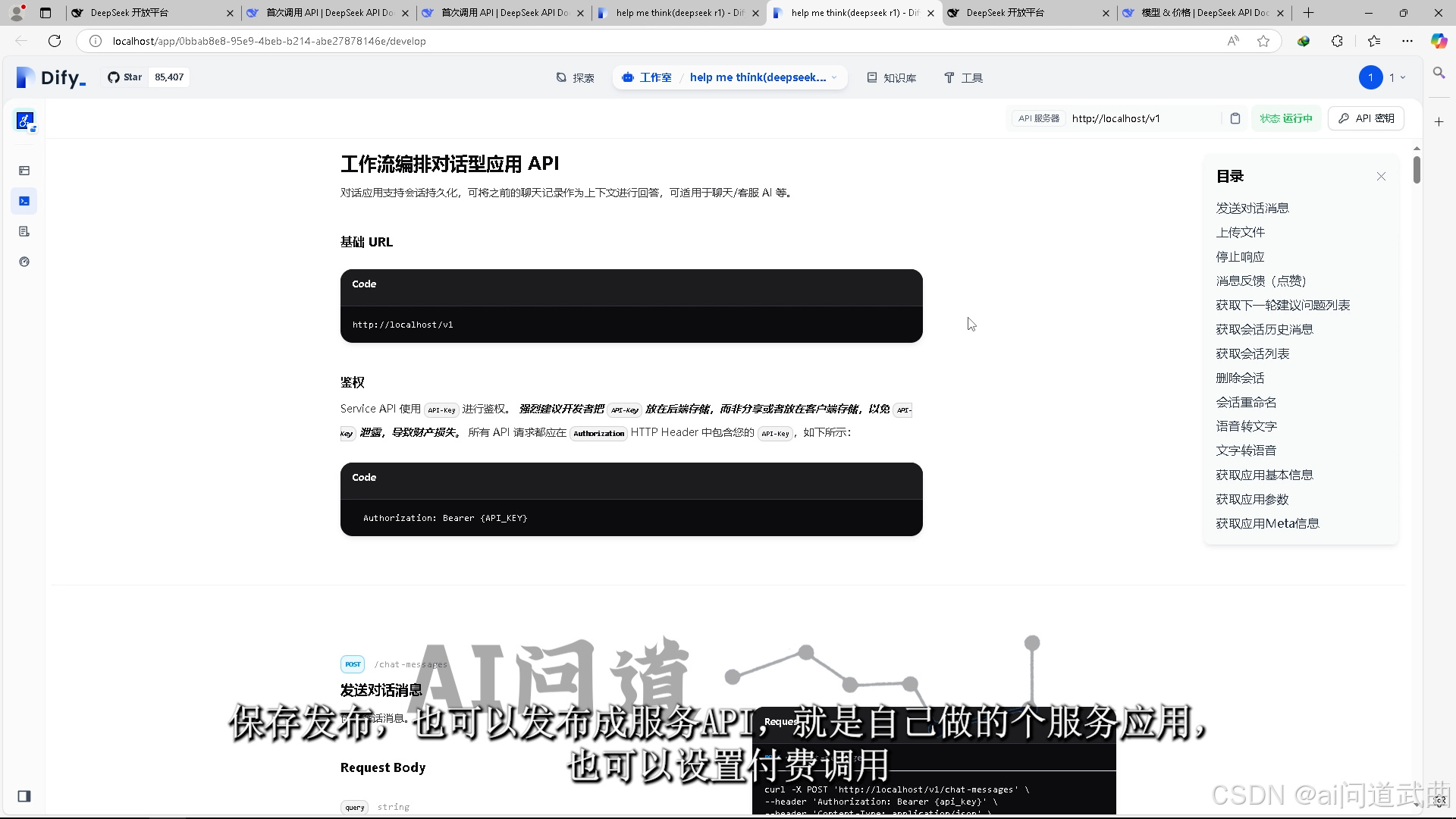Click the API 密钥 button

pos(1365,118)
